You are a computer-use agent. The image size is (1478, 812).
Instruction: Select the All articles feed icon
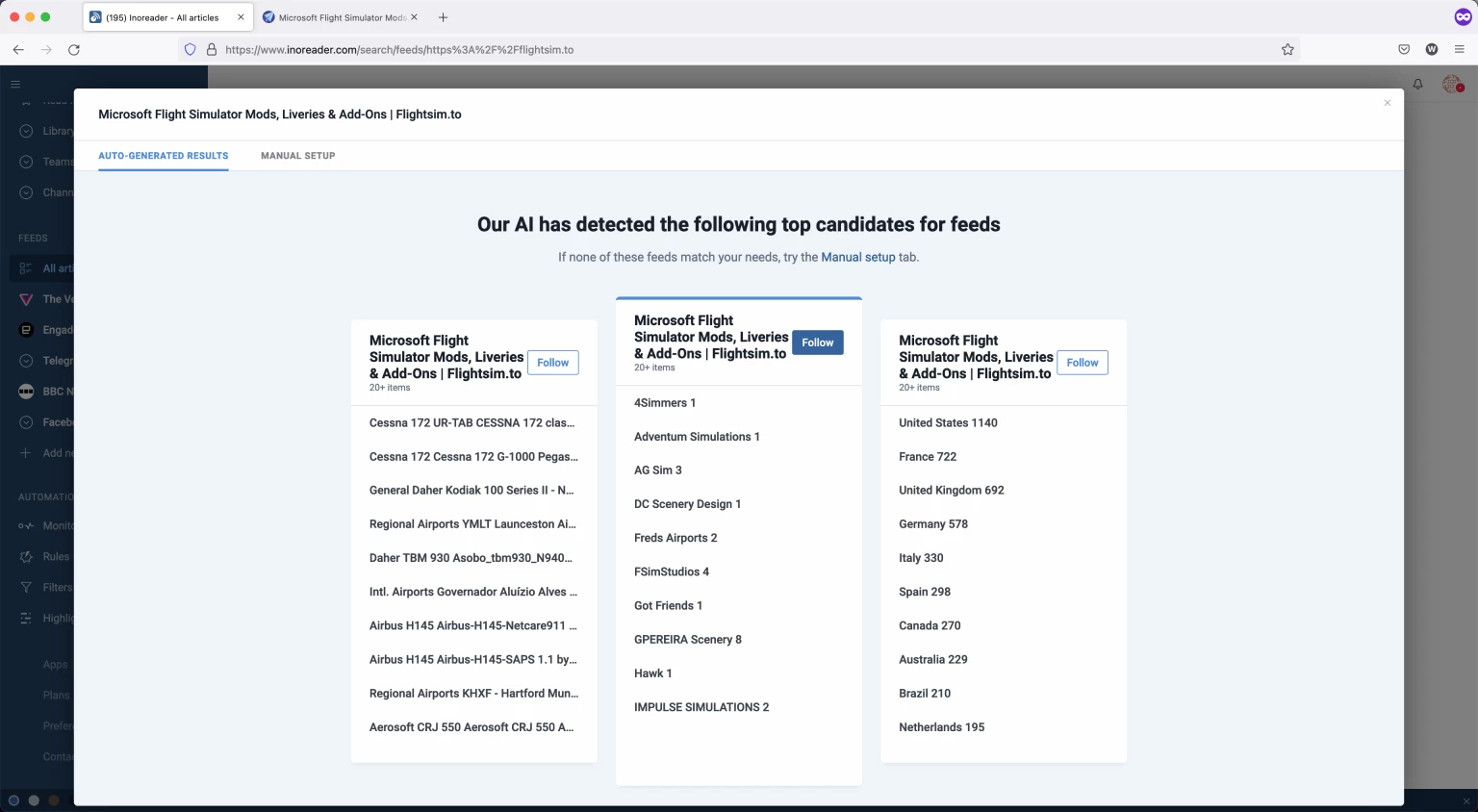(25, 267)
